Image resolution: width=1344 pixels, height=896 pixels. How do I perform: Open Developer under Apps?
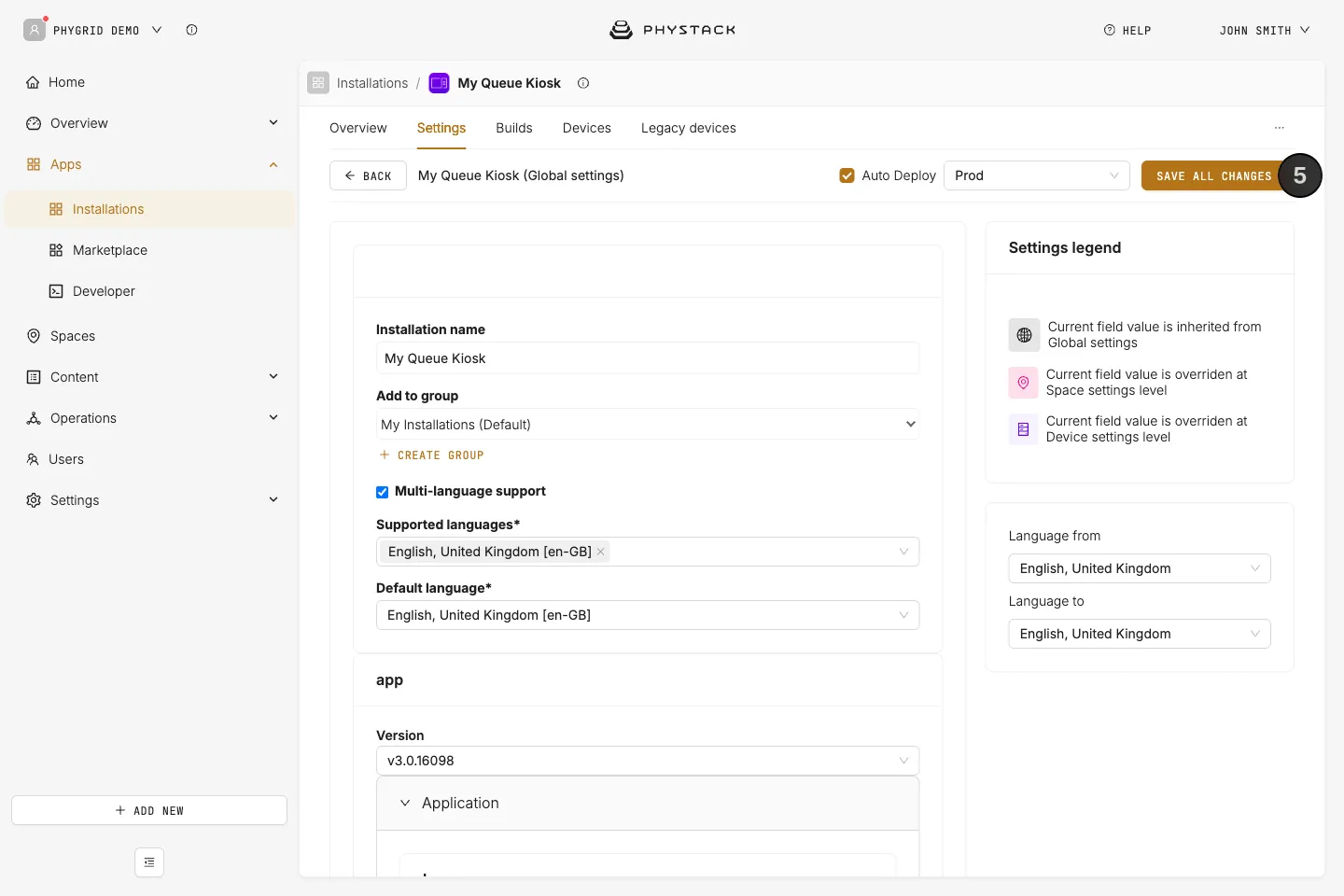click(149, 291)
